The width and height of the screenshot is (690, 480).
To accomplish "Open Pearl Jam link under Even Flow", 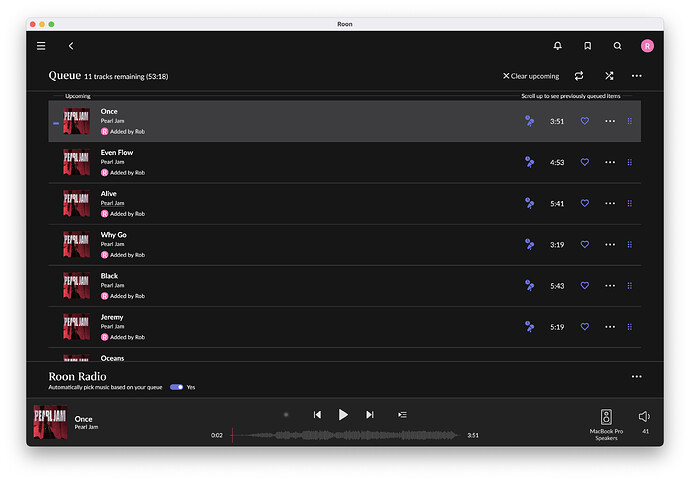I will [112, 162].
